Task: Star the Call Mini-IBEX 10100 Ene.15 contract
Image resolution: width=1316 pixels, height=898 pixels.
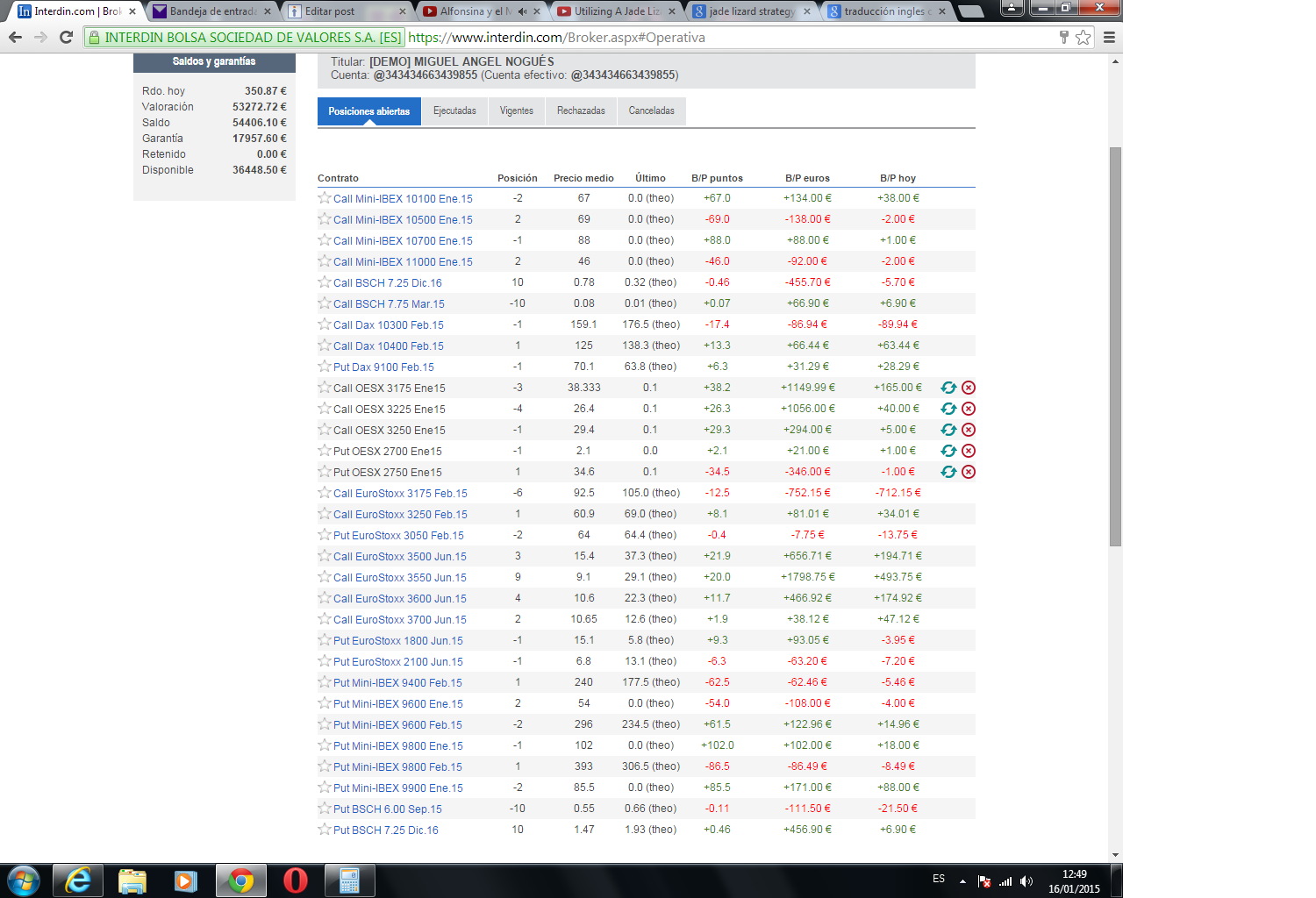Action: click(x=325, y=198)
